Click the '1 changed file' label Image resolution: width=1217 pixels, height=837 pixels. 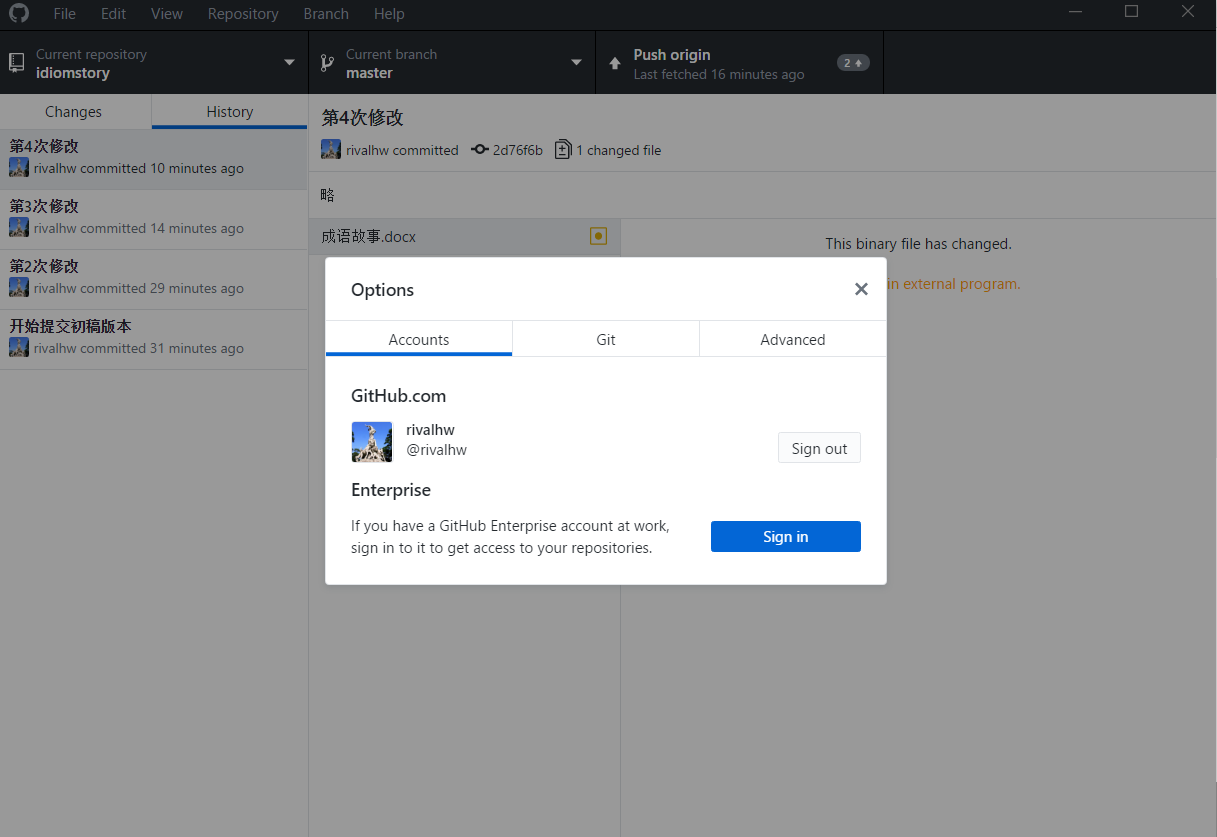pyautogui.click(x=619, y=150)
